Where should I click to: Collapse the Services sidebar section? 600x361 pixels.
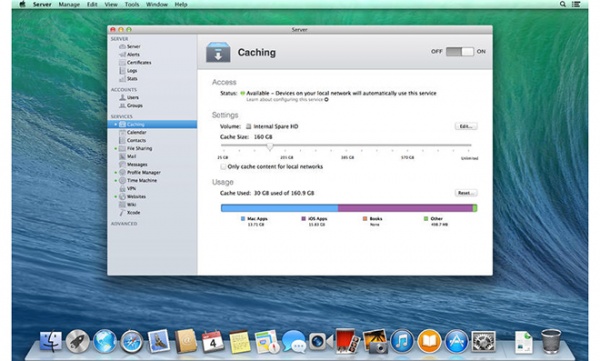(122, 116)
